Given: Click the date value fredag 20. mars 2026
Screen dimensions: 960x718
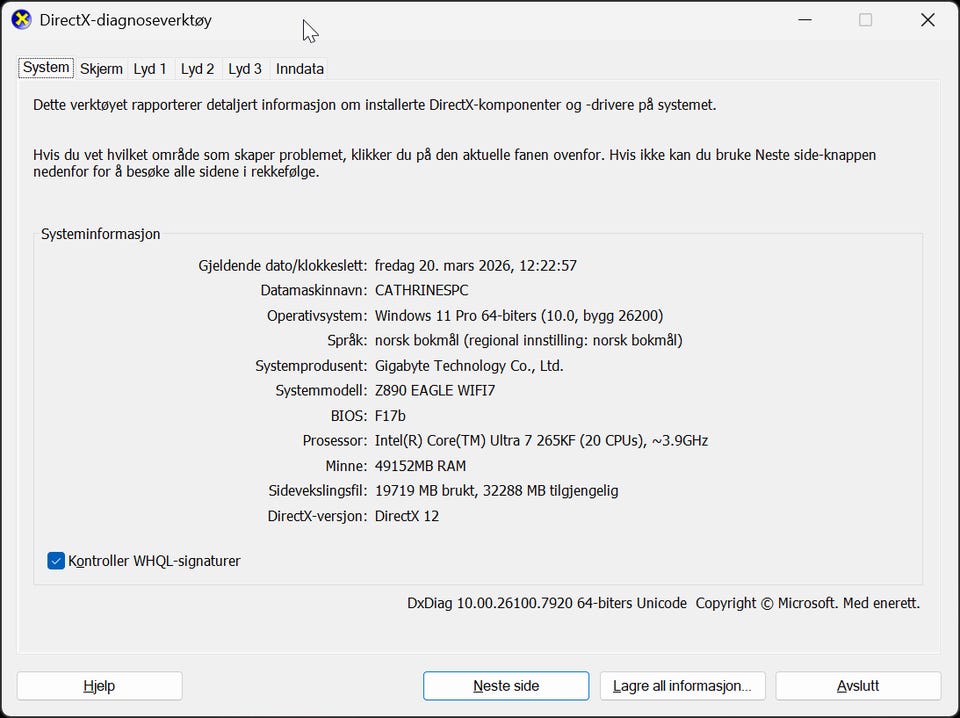Looking at the screenshot, I should [476, 266].
